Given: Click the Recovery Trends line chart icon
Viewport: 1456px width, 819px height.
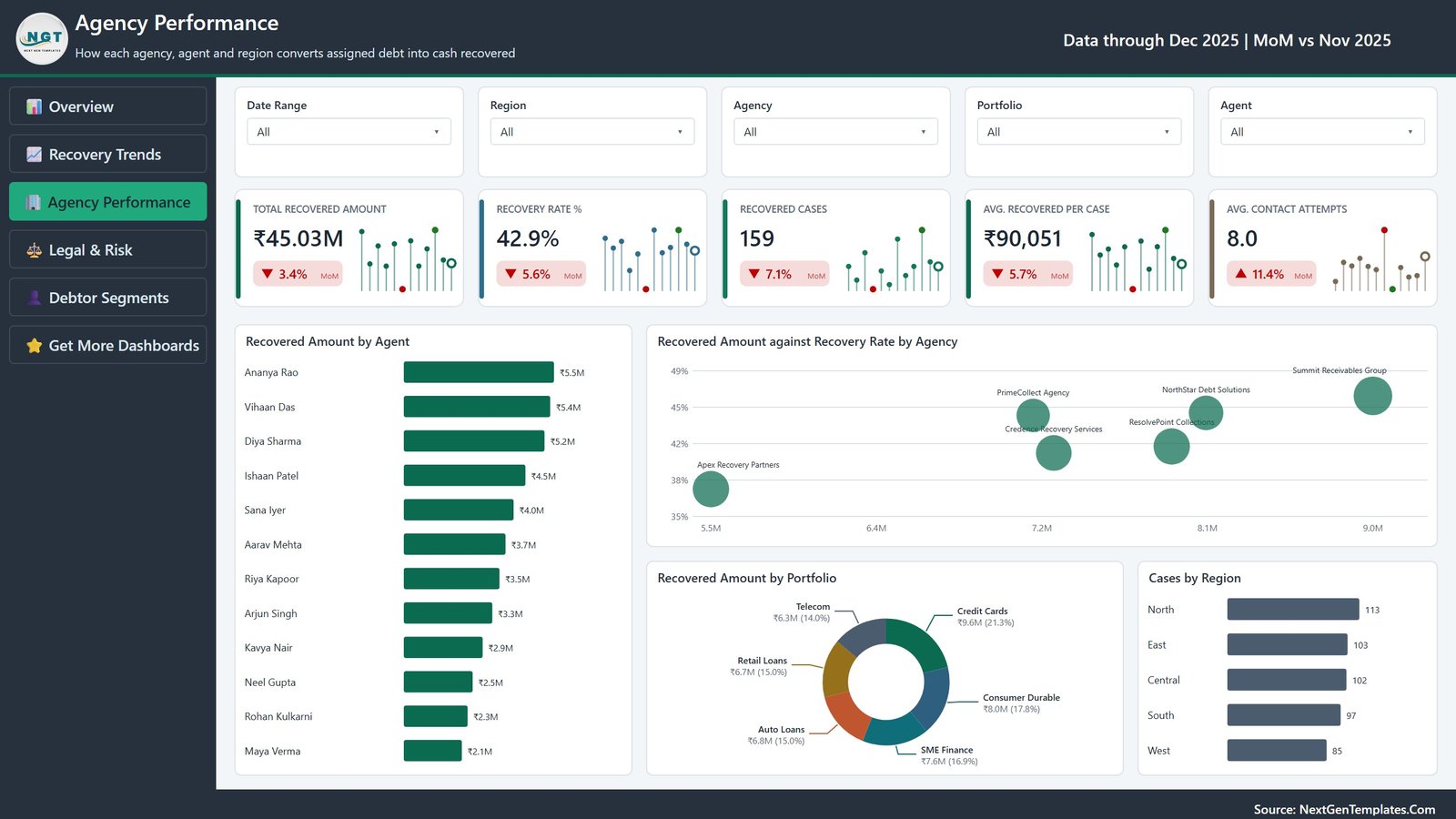Looking at the screenshot, I should pos(34,155).
